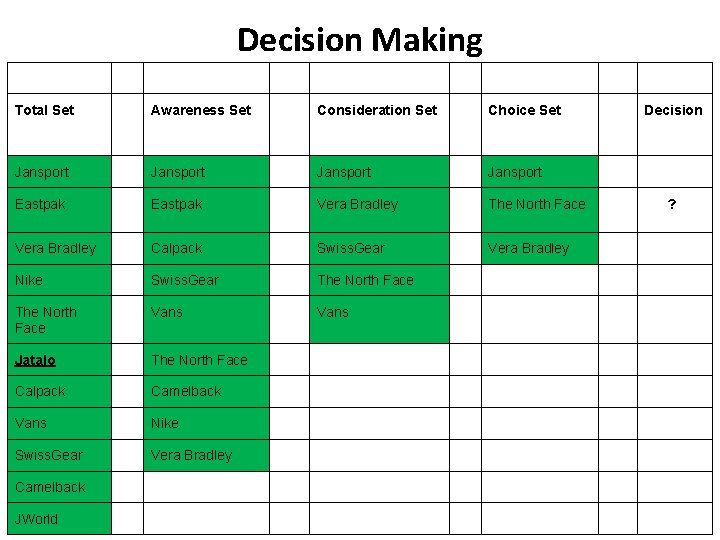
Task: Click the "Choice Set" header cell
Action: click(x=524, y=110)
